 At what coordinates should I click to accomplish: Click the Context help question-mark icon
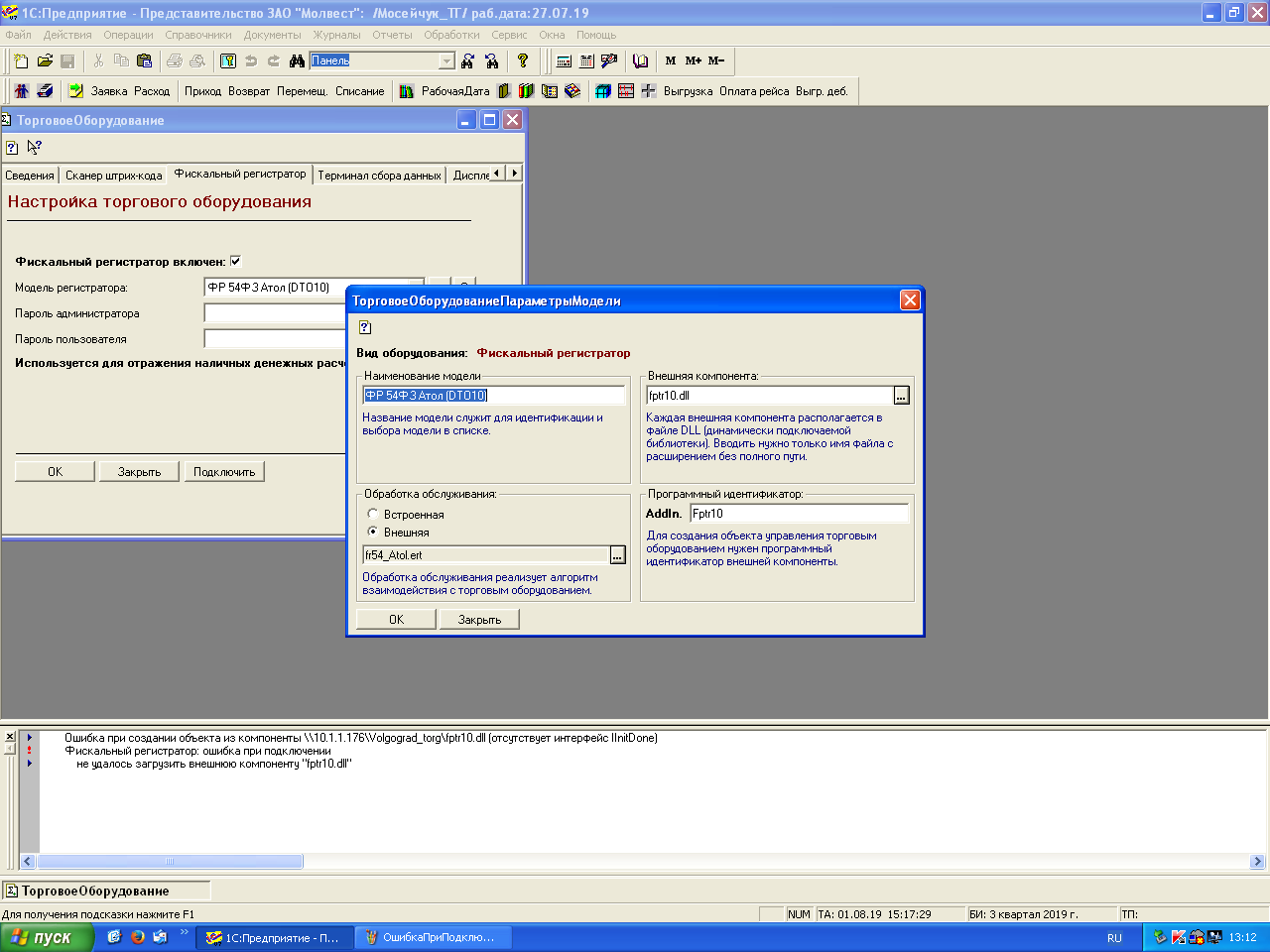(x=523, y=60)
